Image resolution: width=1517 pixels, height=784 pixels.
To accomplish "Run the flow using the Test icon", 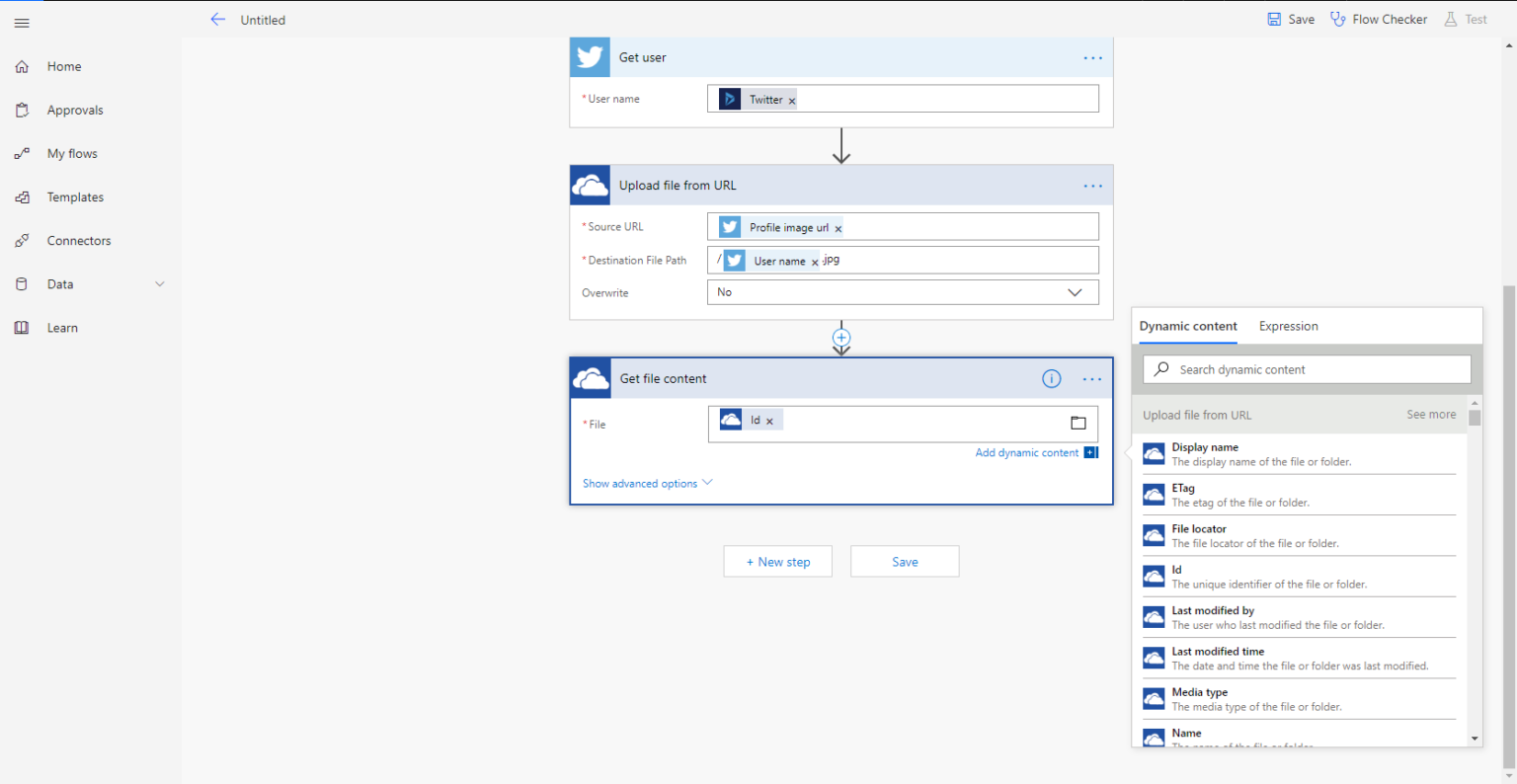I will pos(1466,19).
